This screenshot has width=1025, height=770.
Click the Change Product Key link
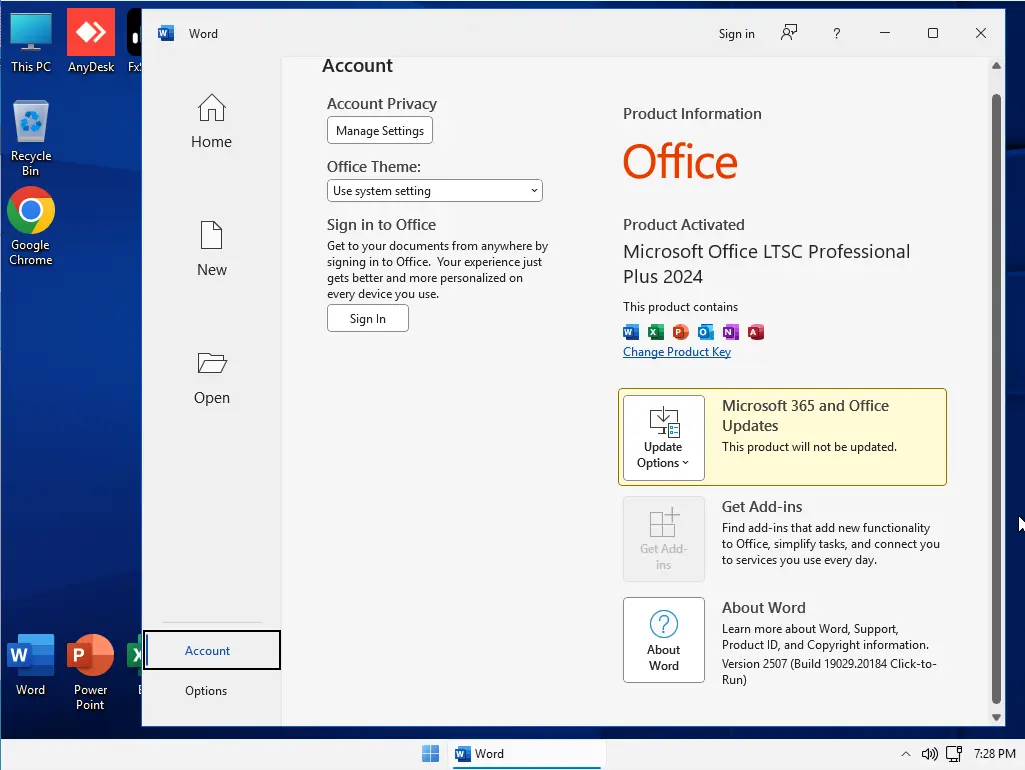(677, 352)
